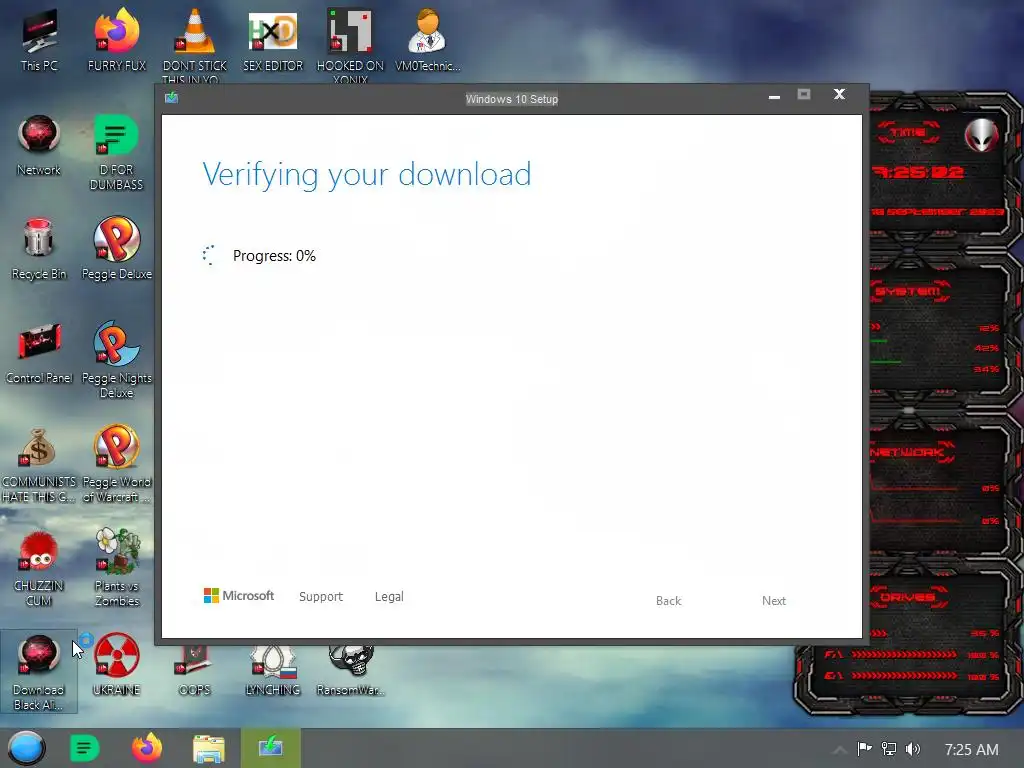This screenshot has height=768, width=1024.
Task: Launch Peggle World of Warcraft shortcut
Action: coord(117,464)
